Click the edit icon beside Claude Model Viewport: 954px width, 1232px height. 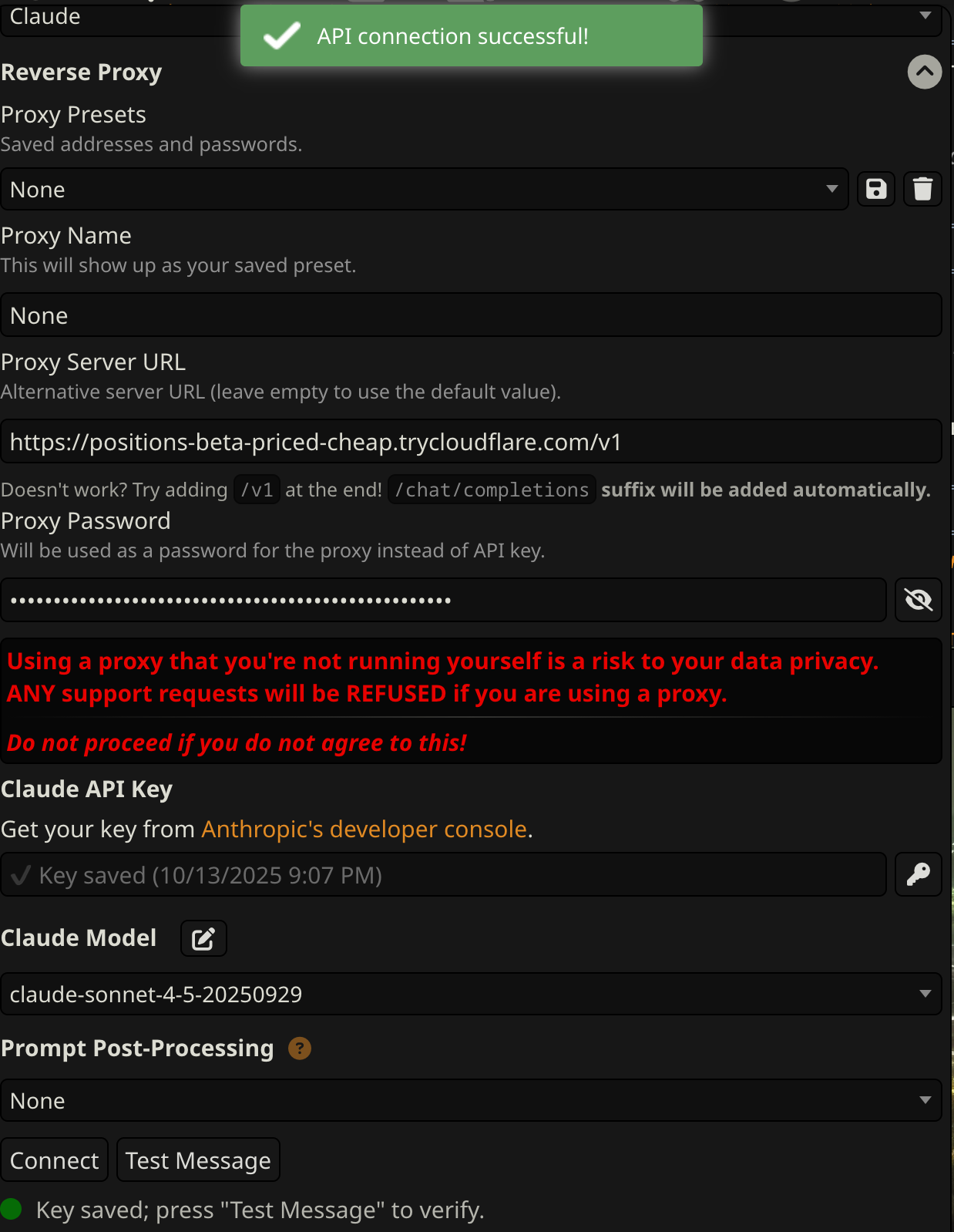click(x=203, y=938)
